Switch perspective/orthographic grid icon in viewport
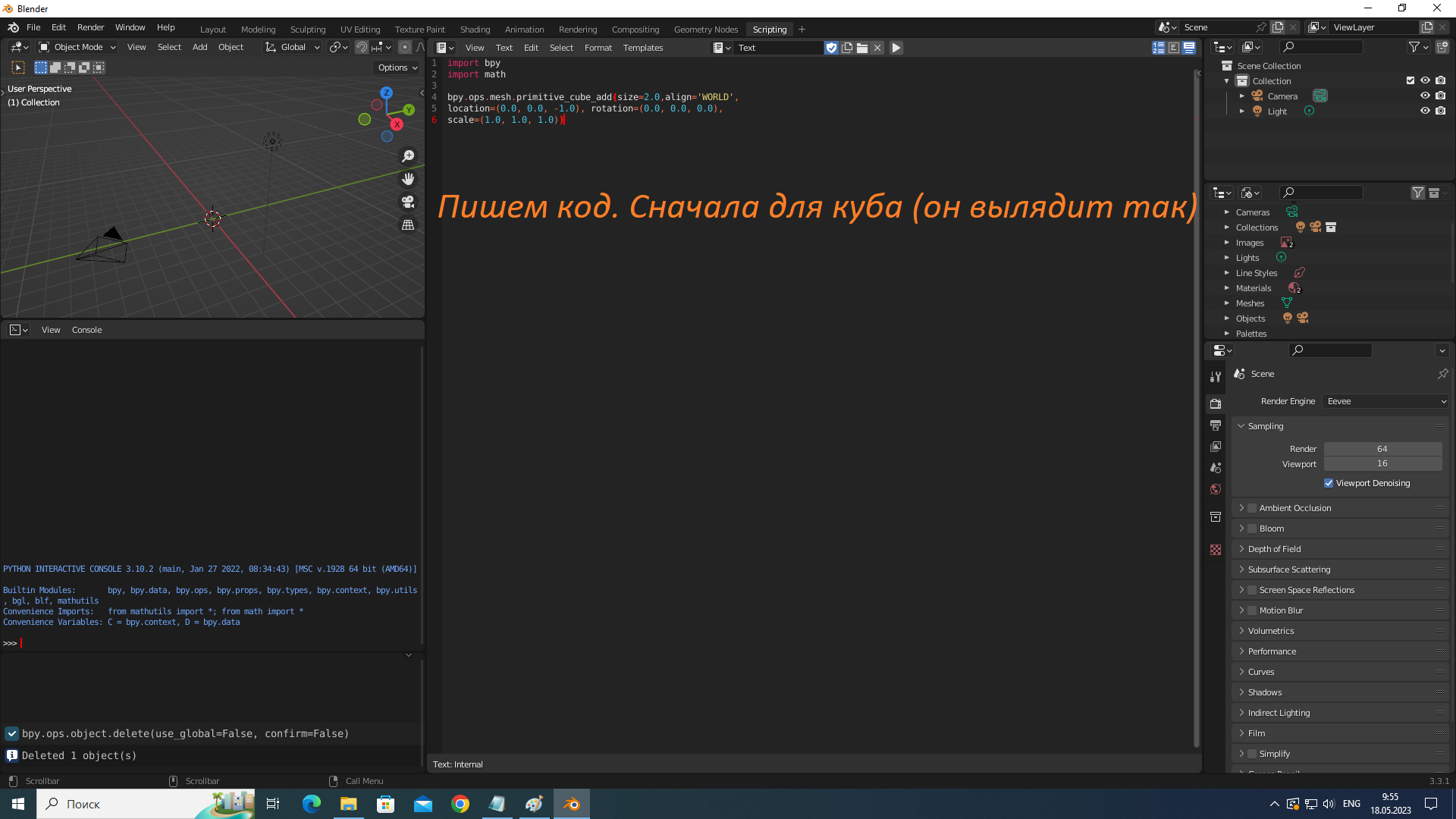This screenshot has width=1456, height=819. coord(408,225)
